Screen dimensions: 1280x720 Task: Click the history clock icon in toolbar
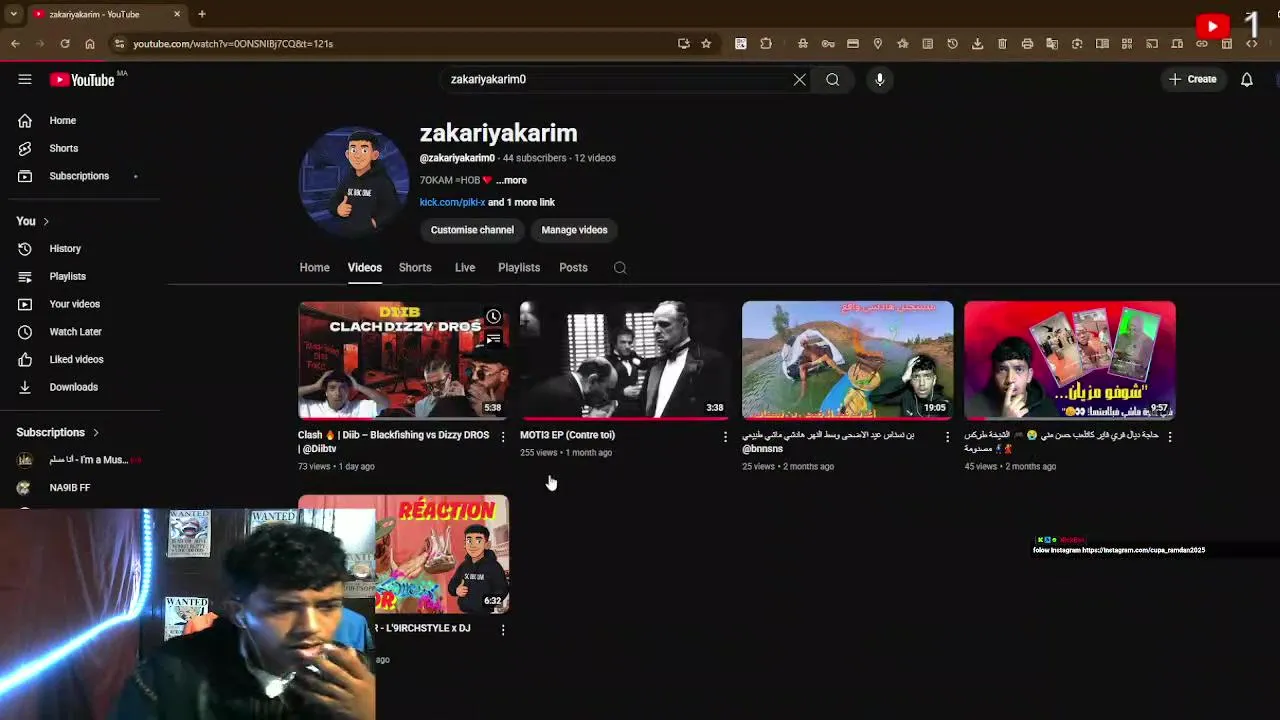coord(952,44)
